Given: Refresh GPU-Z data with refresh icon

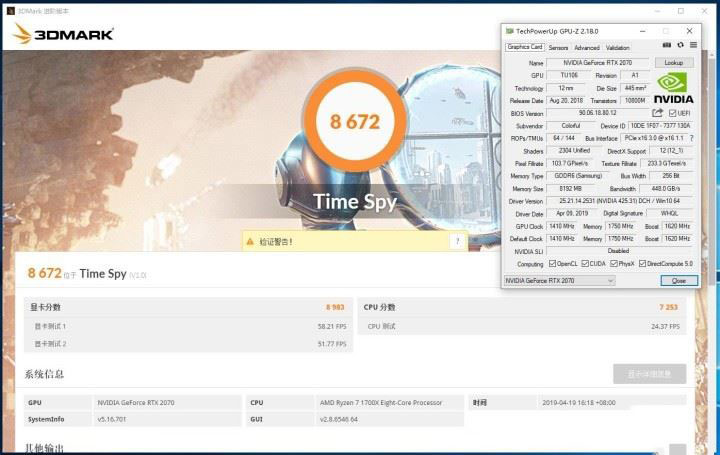Looking at the screenshot, I should coord(681,45).
